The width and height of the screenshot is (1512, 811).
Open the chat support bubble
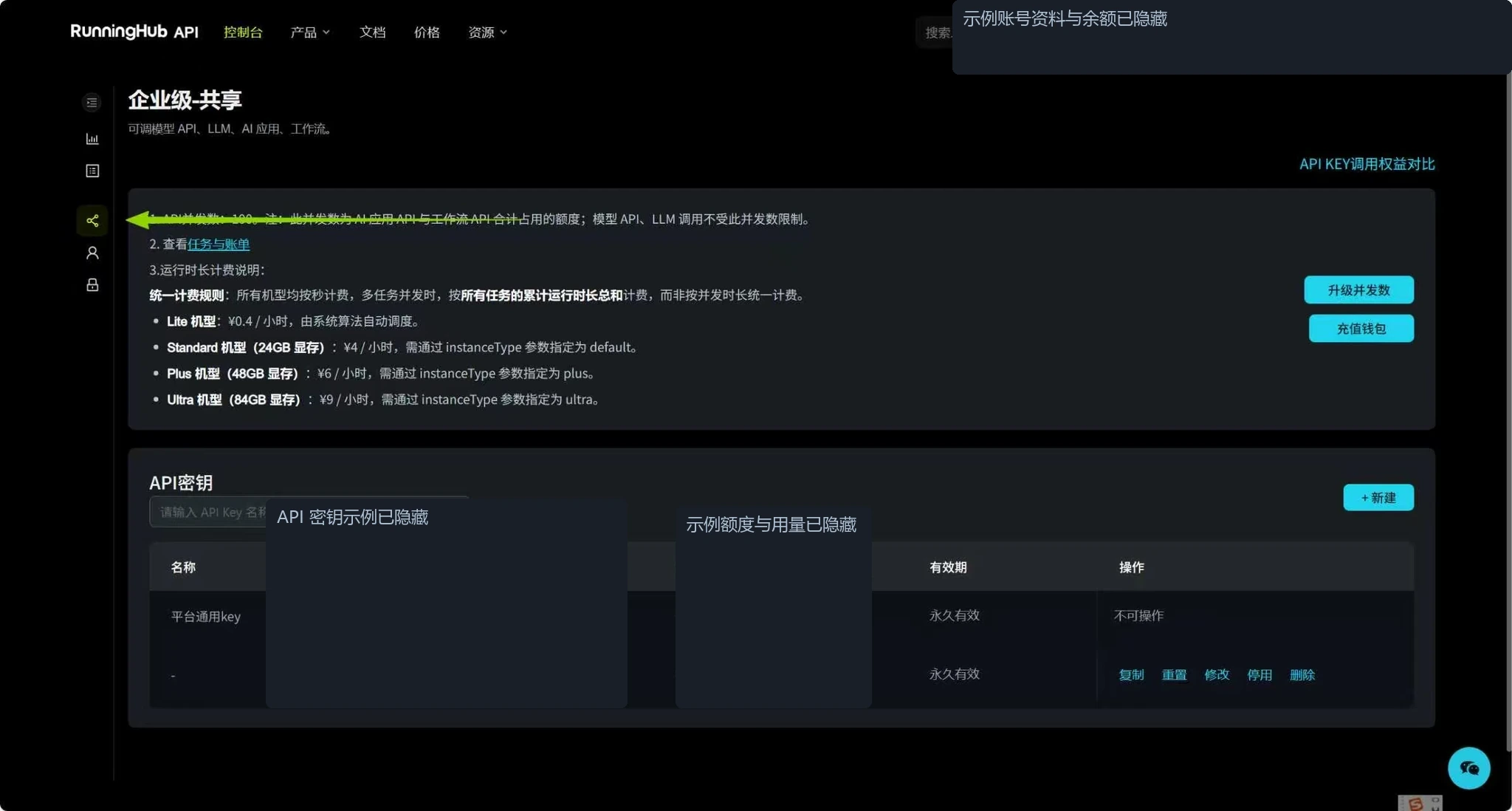(x=1468, y=768)
